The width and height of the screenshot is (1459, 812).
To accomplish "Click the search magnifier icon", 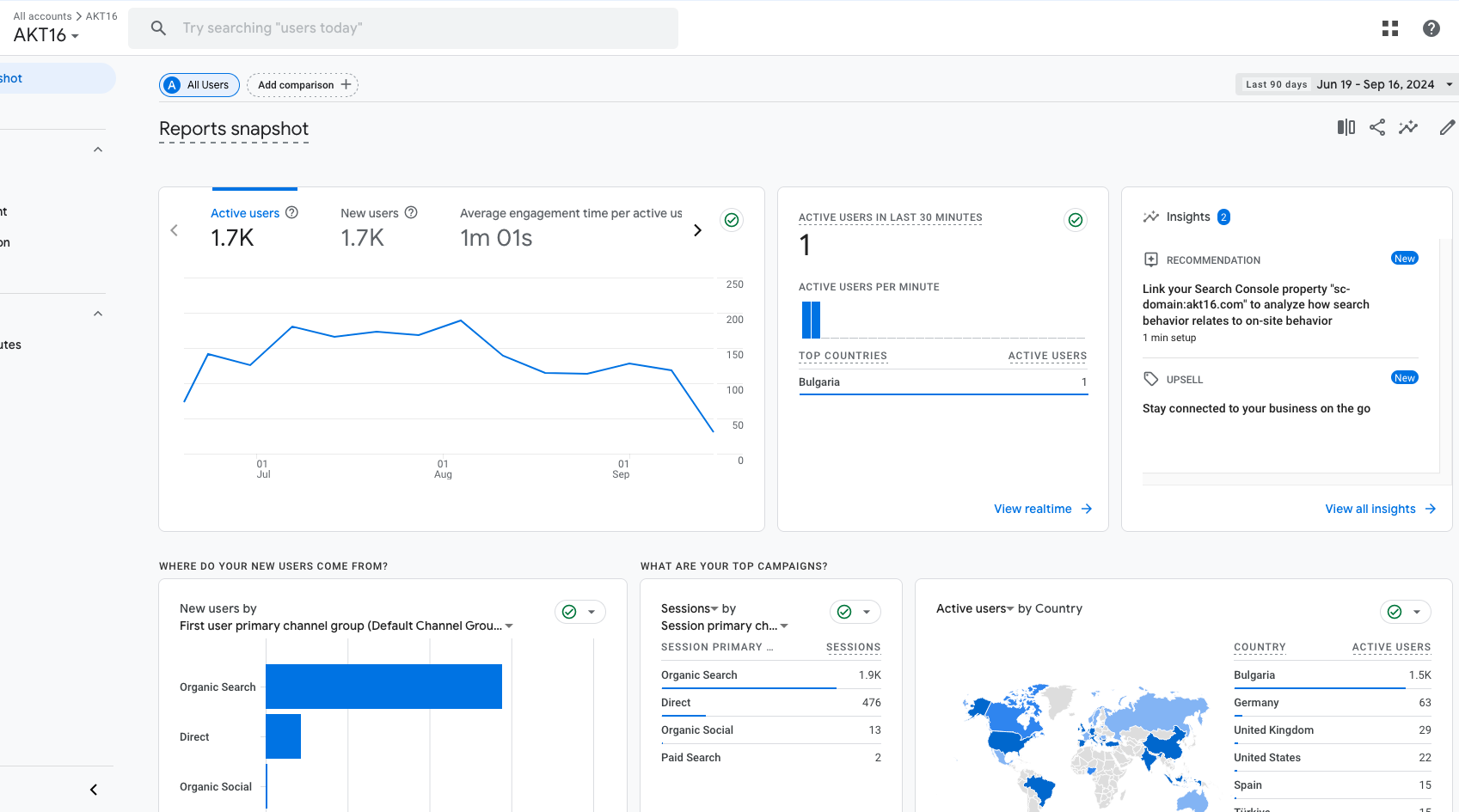I will (158, 28).
